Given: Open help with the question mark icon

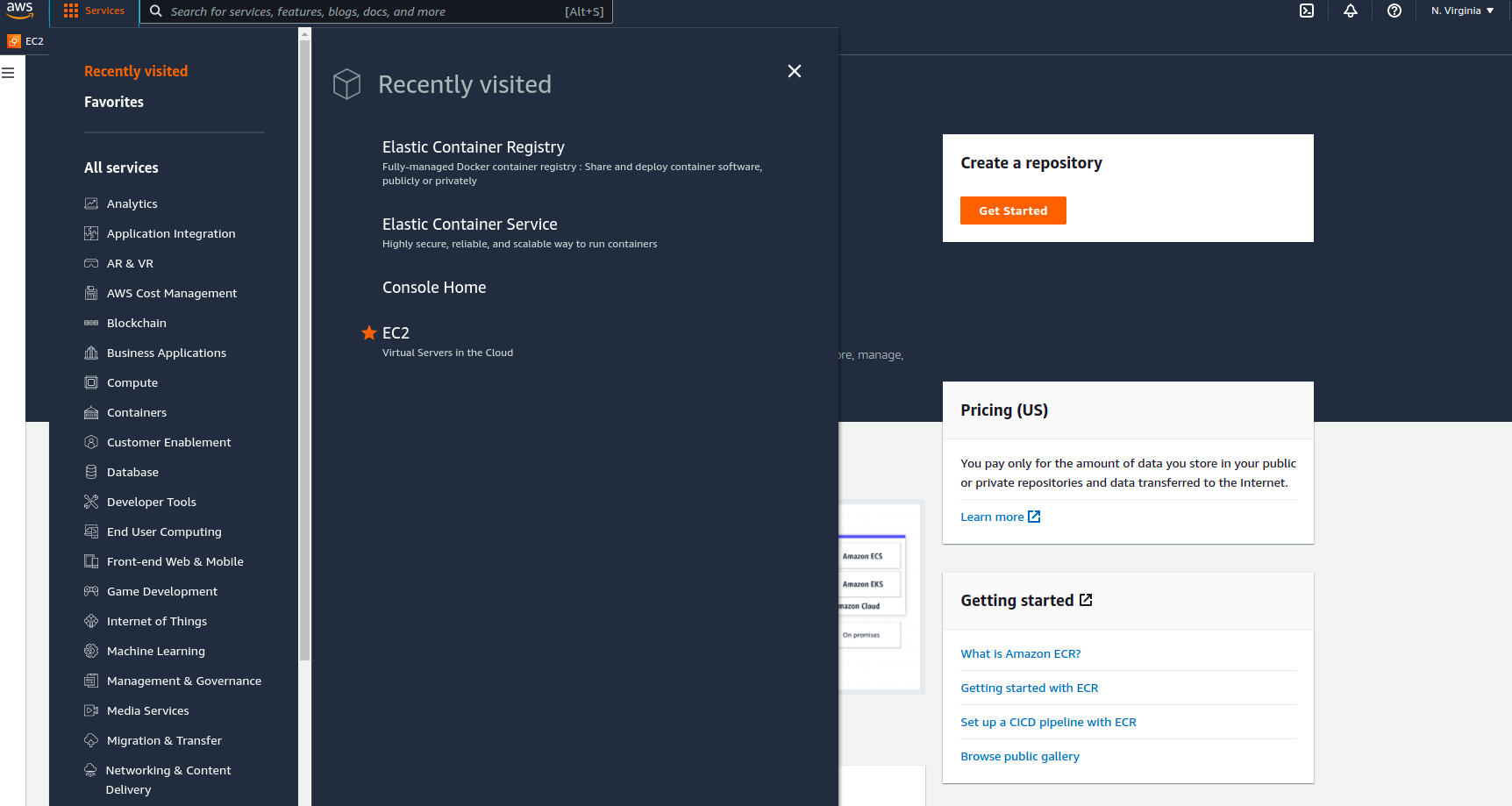Looking at the screenshot, I should pyautogui.click(x=1394, y=11).
